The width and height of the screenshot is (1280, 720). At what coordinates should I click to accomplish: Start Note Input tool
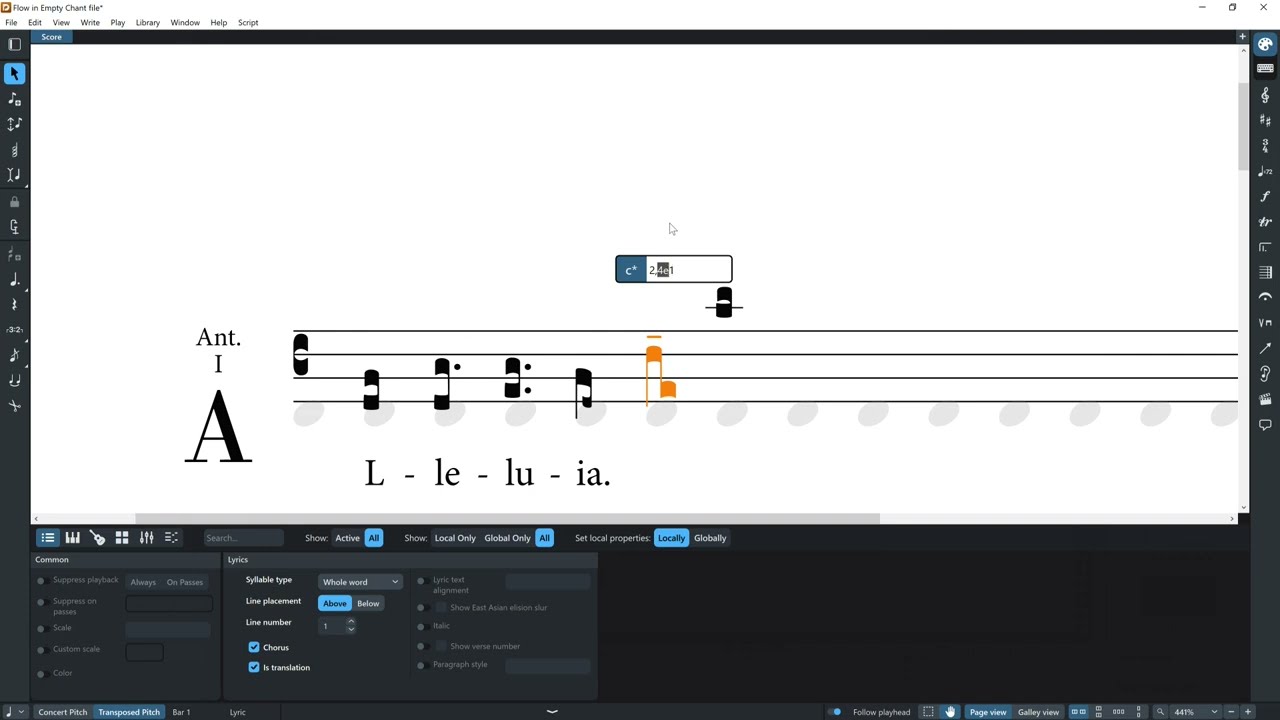coord(14,99)
